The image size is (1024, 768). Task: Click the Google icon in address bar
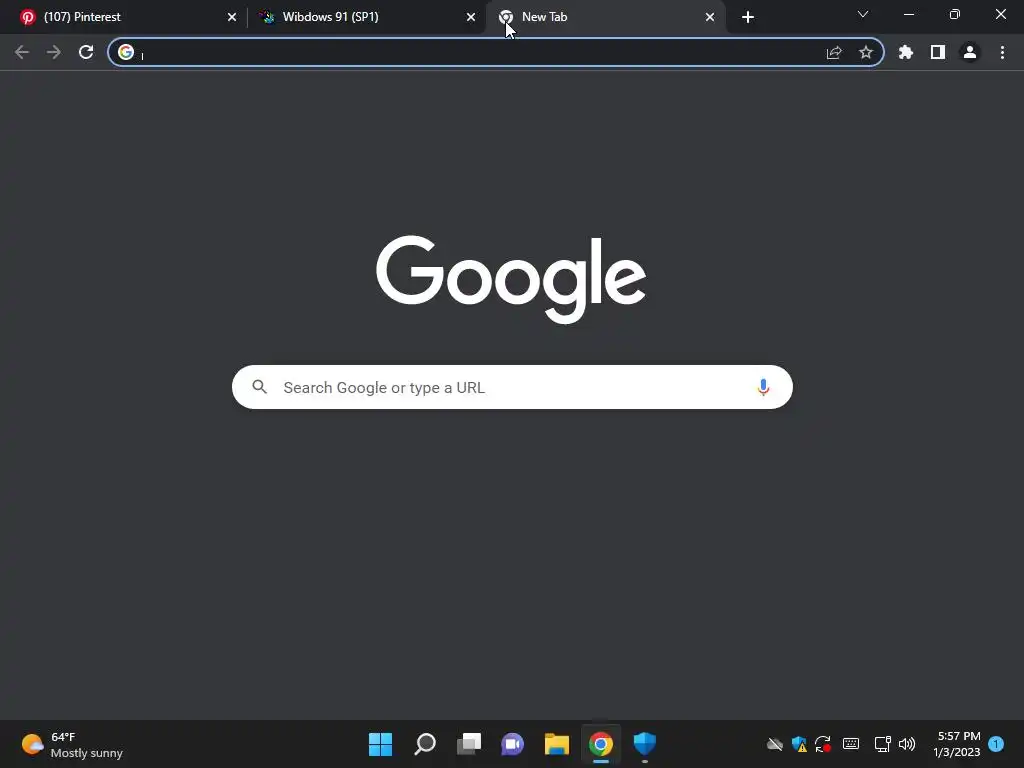coord(126,52)
